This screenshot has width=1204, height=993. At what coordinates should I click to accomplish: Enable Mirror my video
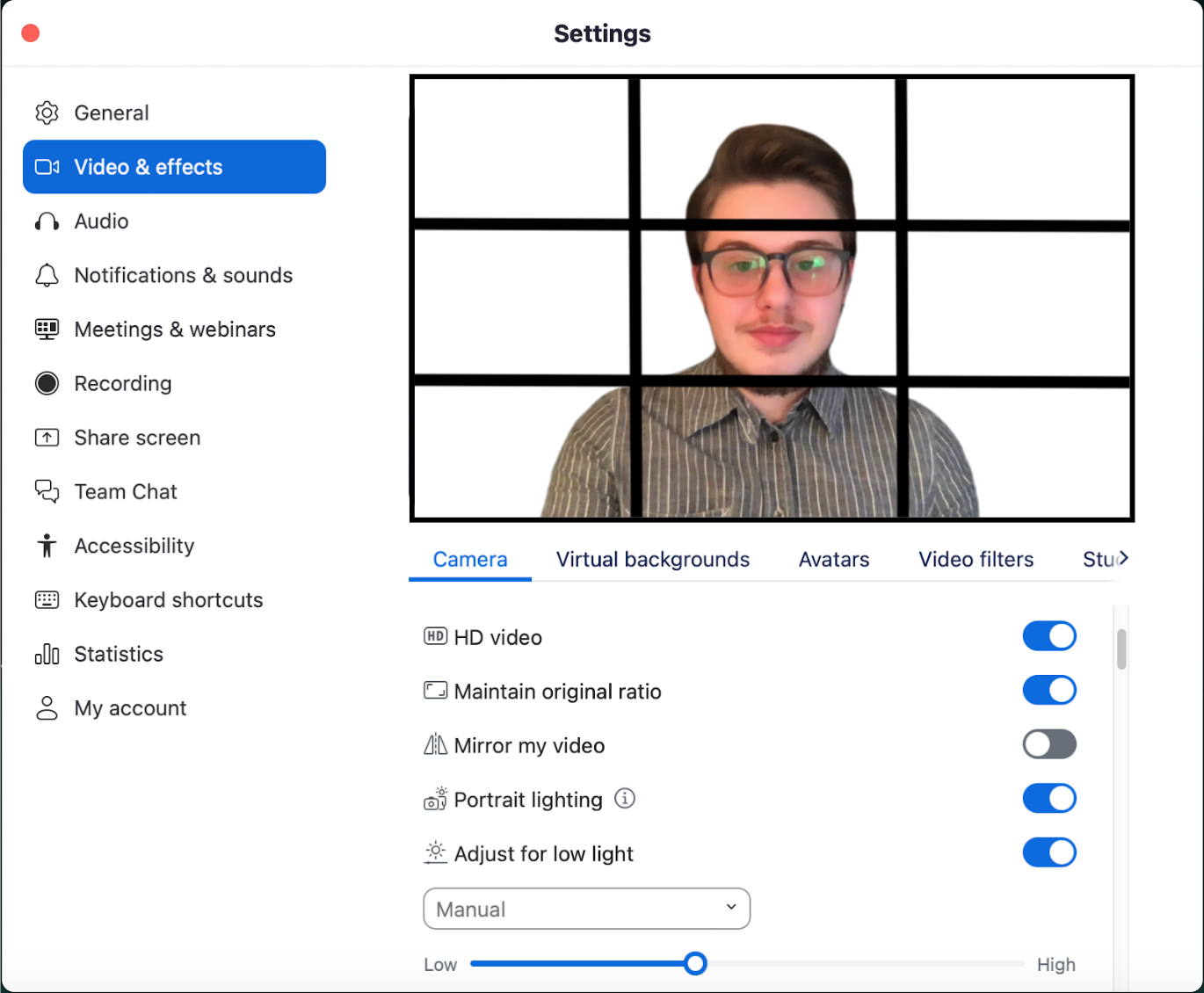point(1049,744)
